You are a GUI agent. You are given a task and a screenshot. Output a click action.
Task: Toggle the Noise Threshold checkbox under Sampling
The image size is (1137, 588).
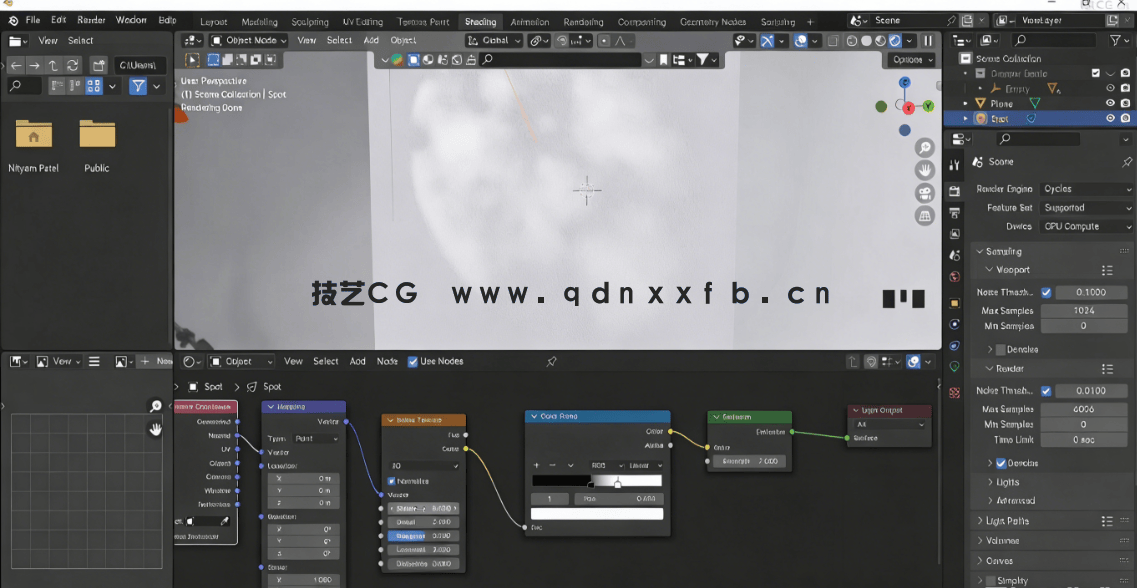click(x=1048, y=292)
